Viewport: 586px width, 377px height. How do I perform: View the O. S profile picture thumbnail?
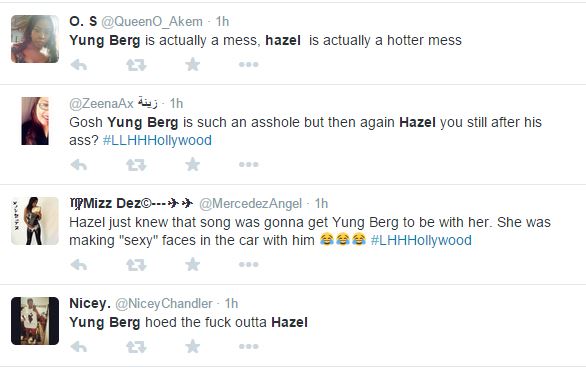pos(35,39)
